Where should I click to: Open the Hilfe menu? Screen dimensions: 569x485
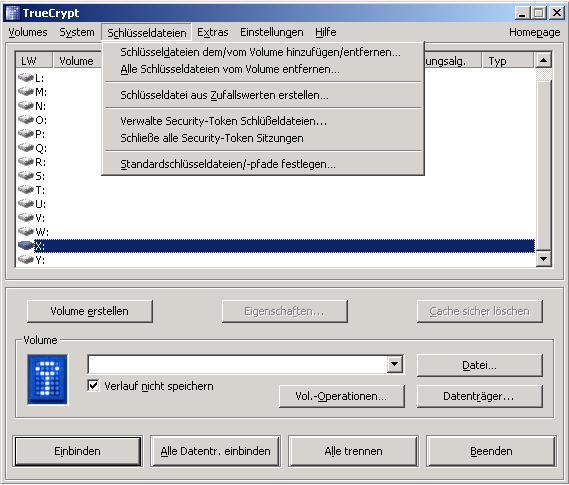[x=326, y=32]
